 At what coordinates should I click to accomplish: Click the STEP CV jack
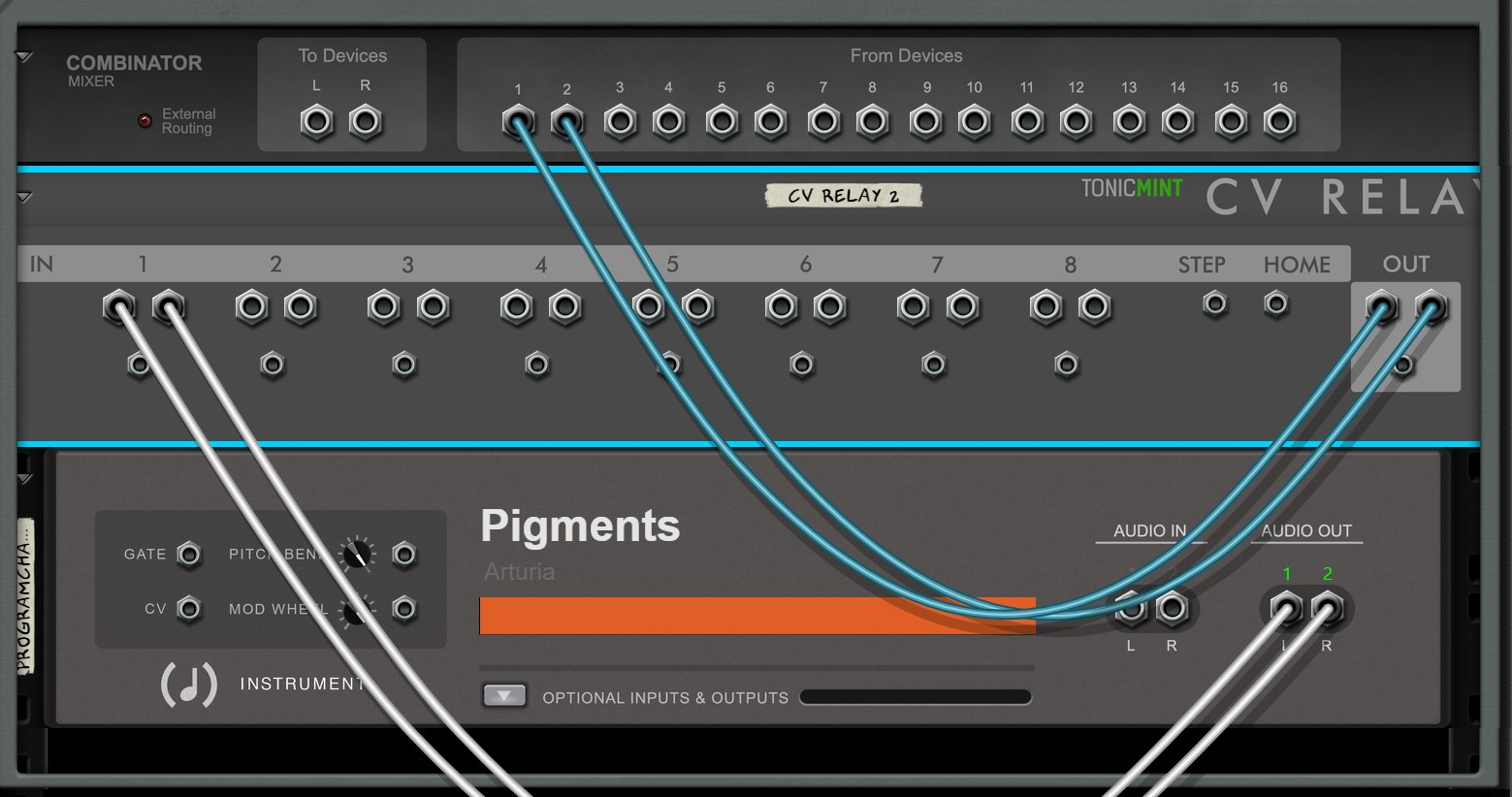click(1215, 304)
